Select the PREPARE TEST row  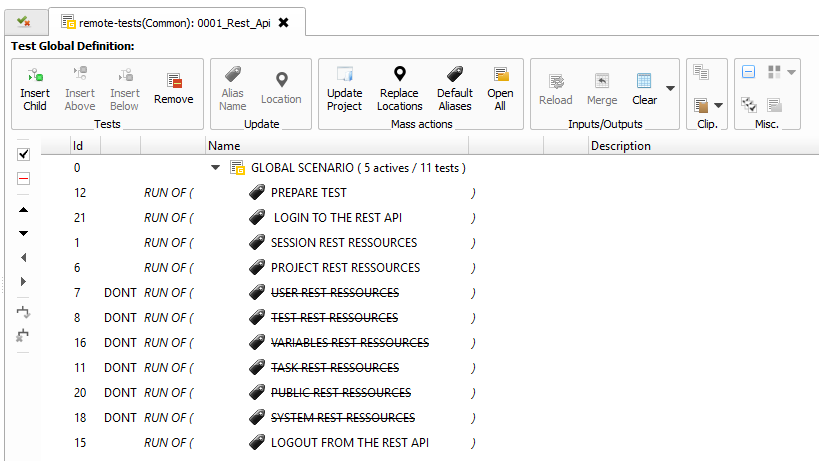[x=430, y=193]
